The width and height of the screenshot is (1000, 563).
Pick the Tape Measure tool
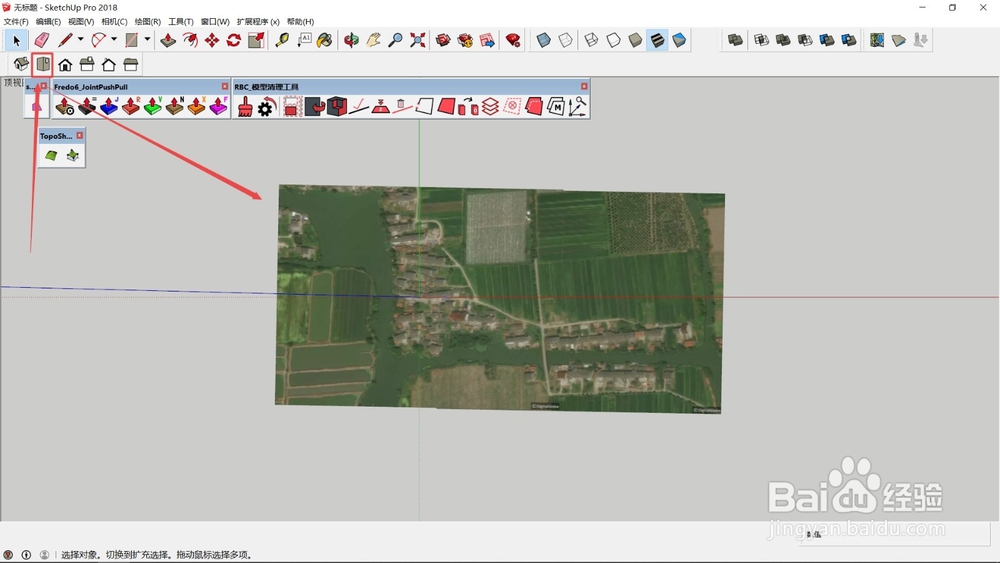[x=282, y=40]
